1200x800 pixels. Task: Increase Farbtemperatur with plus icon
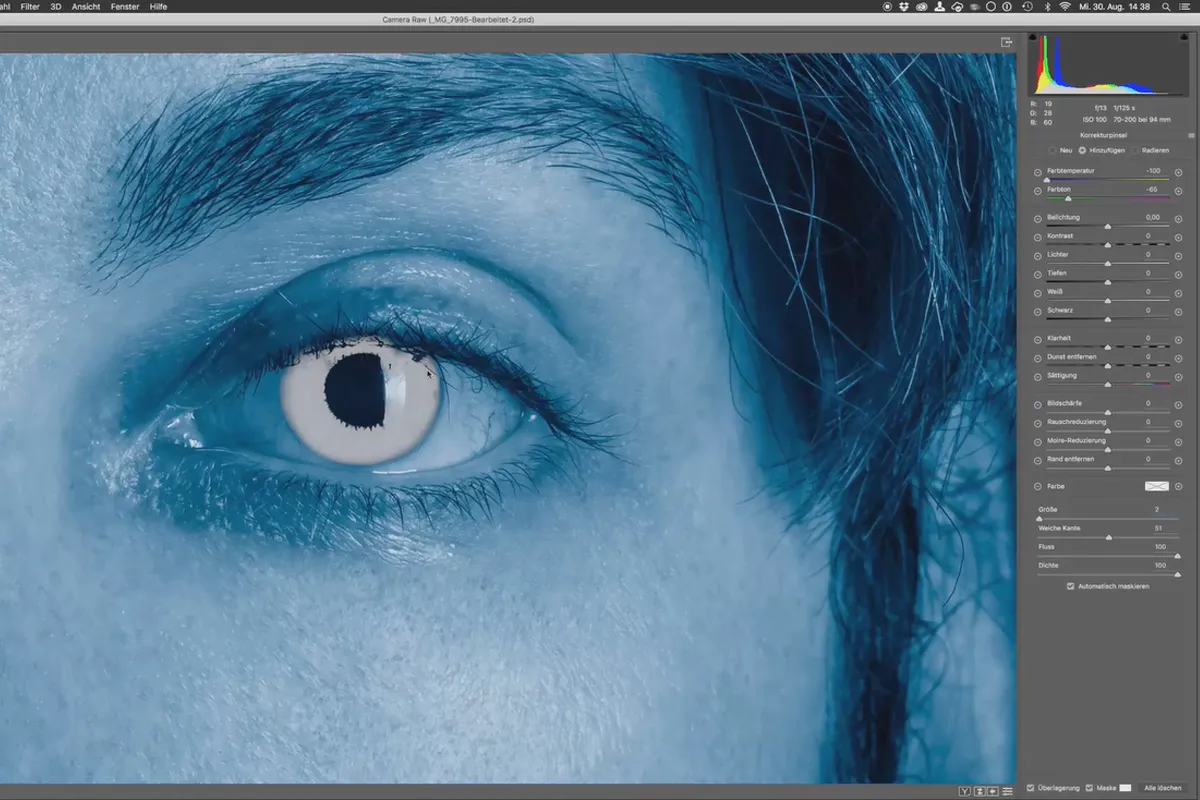pyautogui.click(x=1178, y=173)
